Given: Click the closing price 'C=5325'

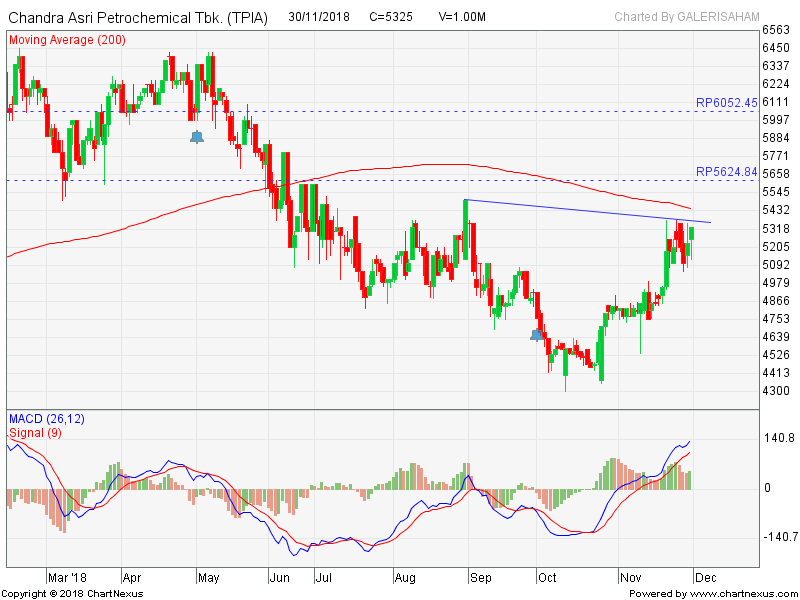Looking at the screenshot, I should (x=391, y=17).
